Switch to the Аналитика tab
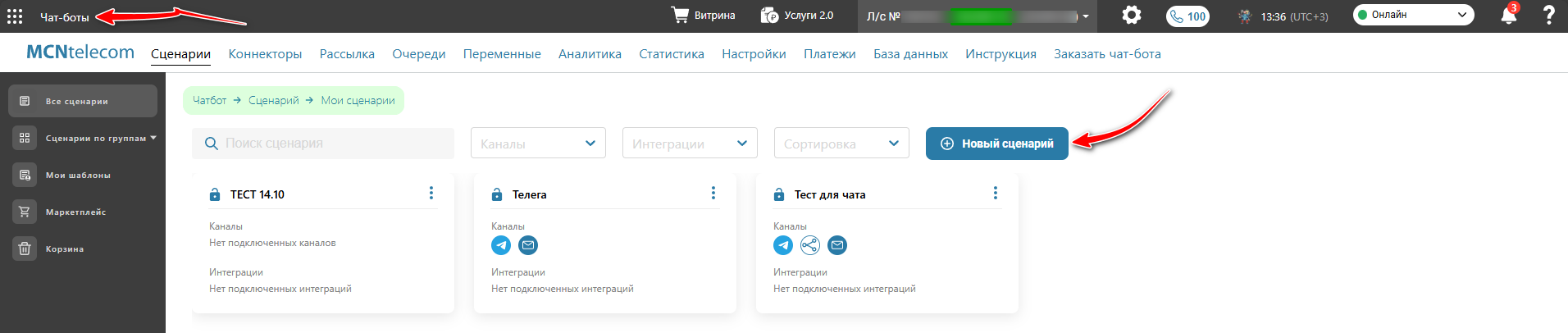1568x333 pixels. (x=590, y=54)
